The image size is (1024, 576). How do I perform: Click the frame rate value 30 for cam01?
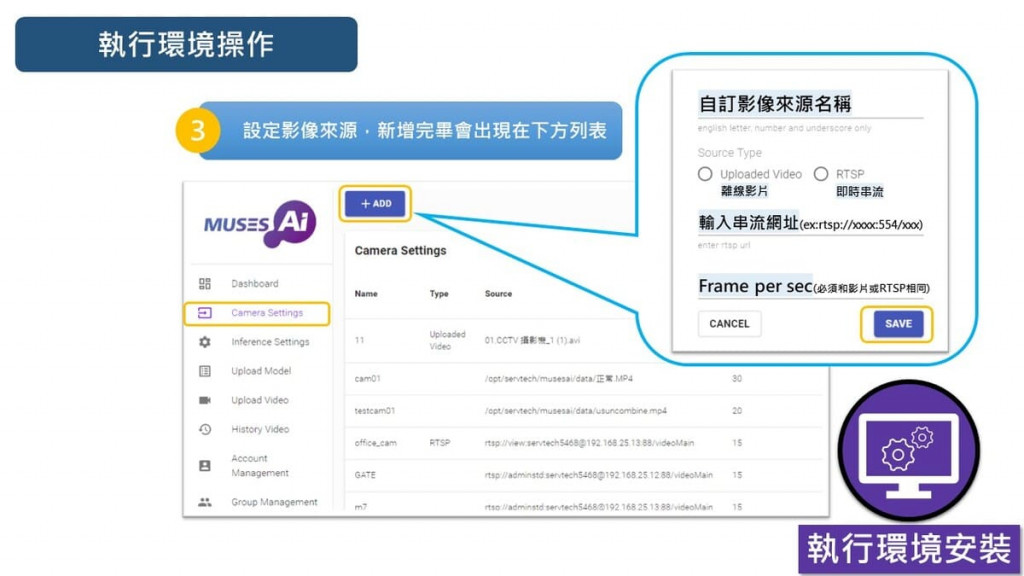[x=737, y=379]
